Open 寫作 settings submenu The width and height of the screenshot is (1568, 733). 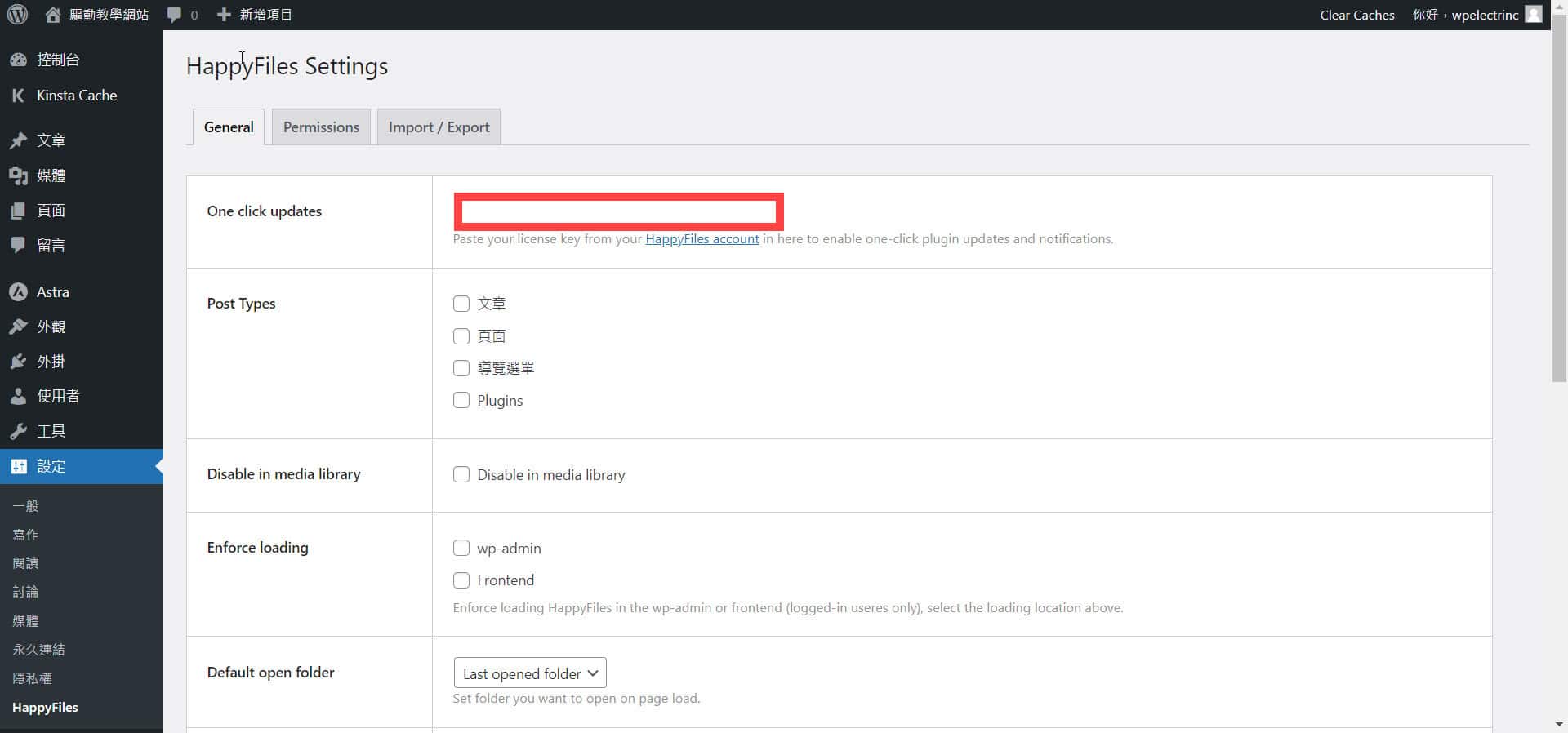25,535
